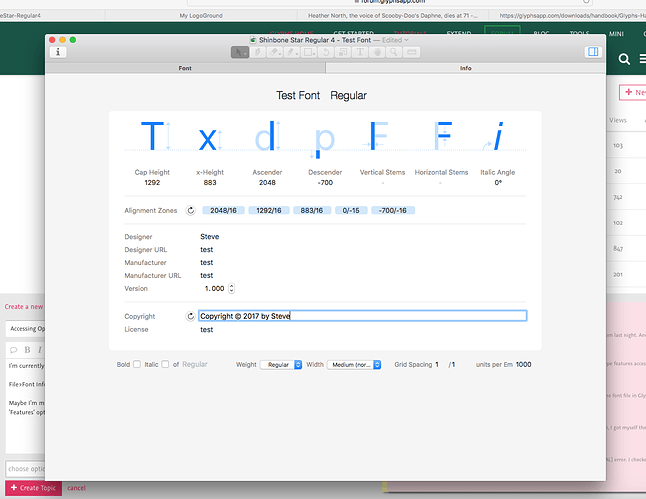646x499 pixels.
Task: Open the Weight dropdown
Action: point(281,365)
